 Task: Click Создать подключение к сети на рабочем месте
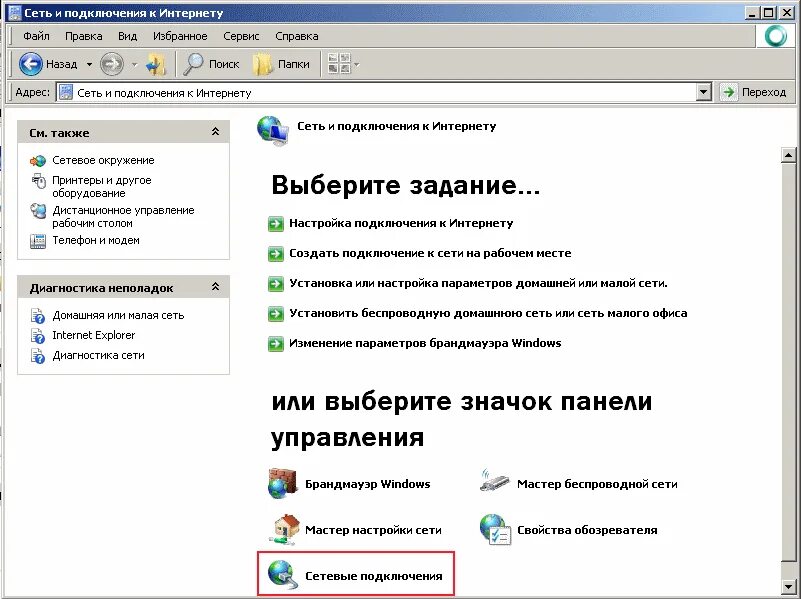(x=430, y=253)
